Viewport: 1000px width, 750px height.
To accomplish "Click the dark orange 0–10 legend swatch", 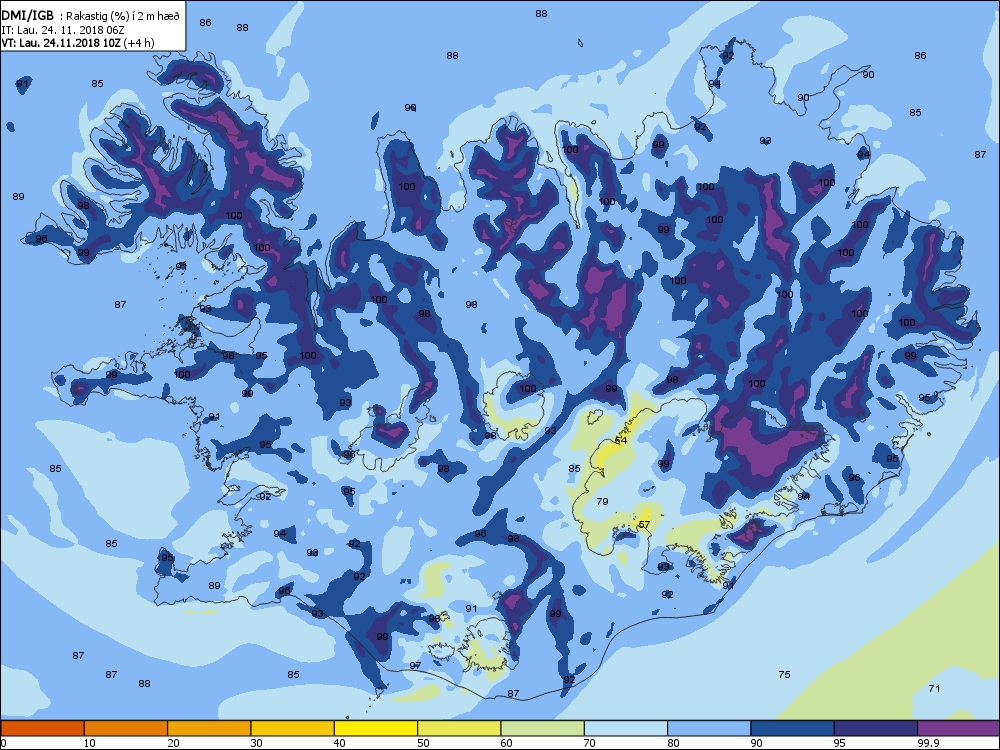I will [x=42, y=728].
